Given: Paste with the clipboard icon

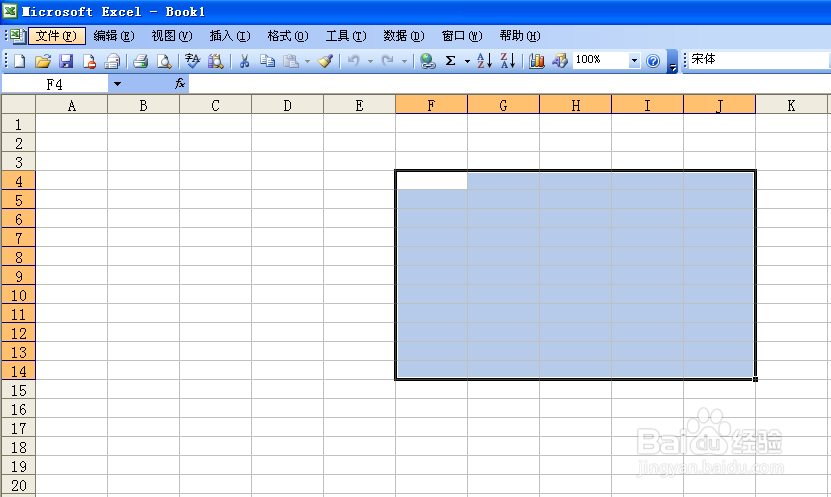Looking at the screenshot, I should point(290,61).
